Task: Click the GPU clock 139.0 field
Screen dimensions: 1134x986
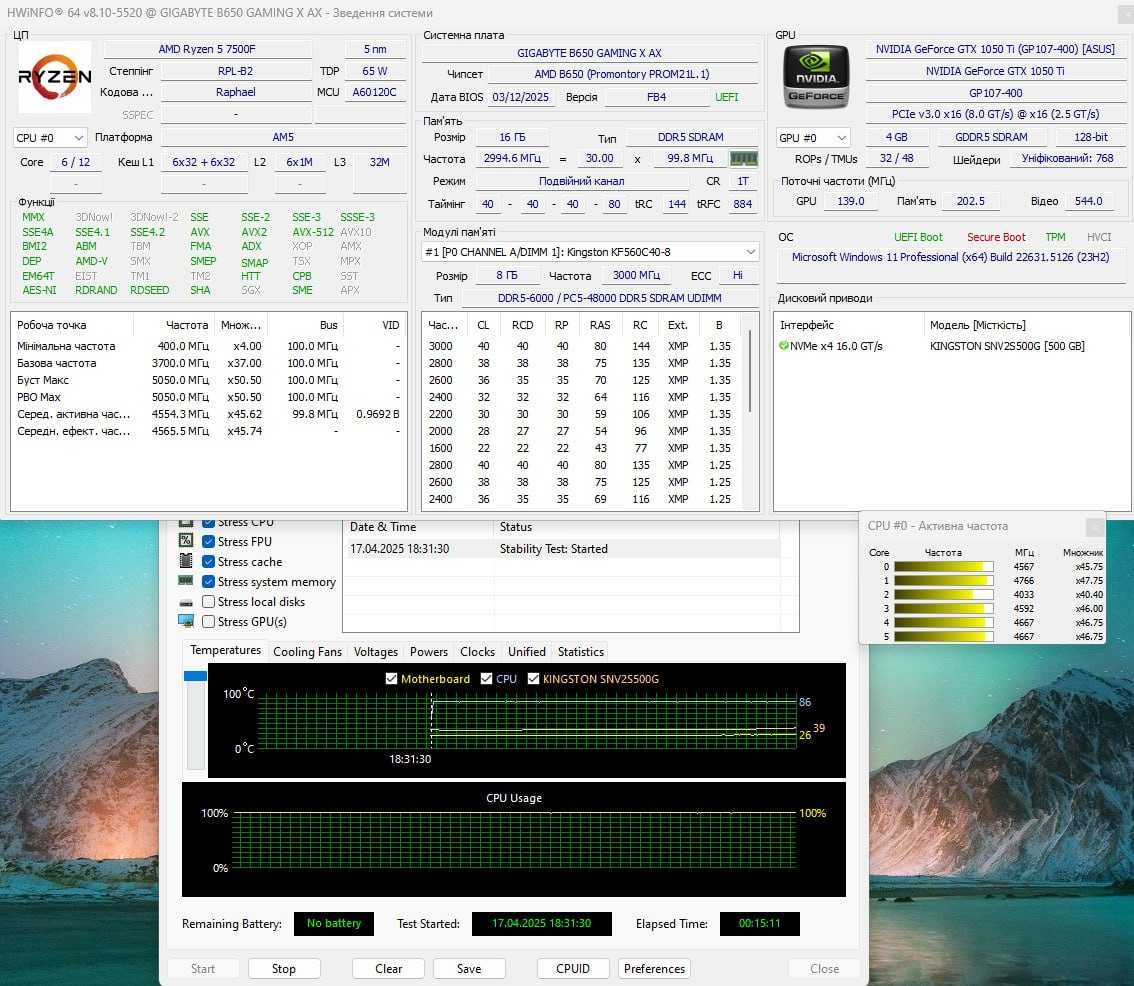Action: point(850,201)
